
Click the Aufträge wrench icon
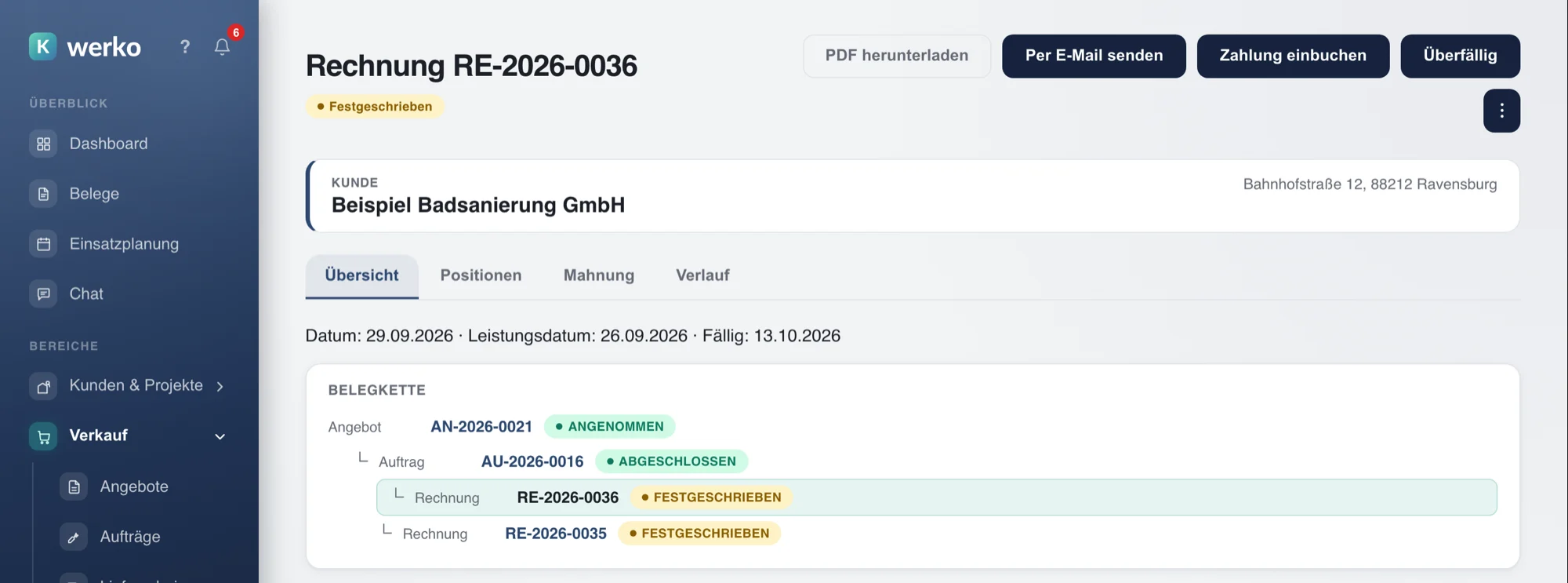74,537
